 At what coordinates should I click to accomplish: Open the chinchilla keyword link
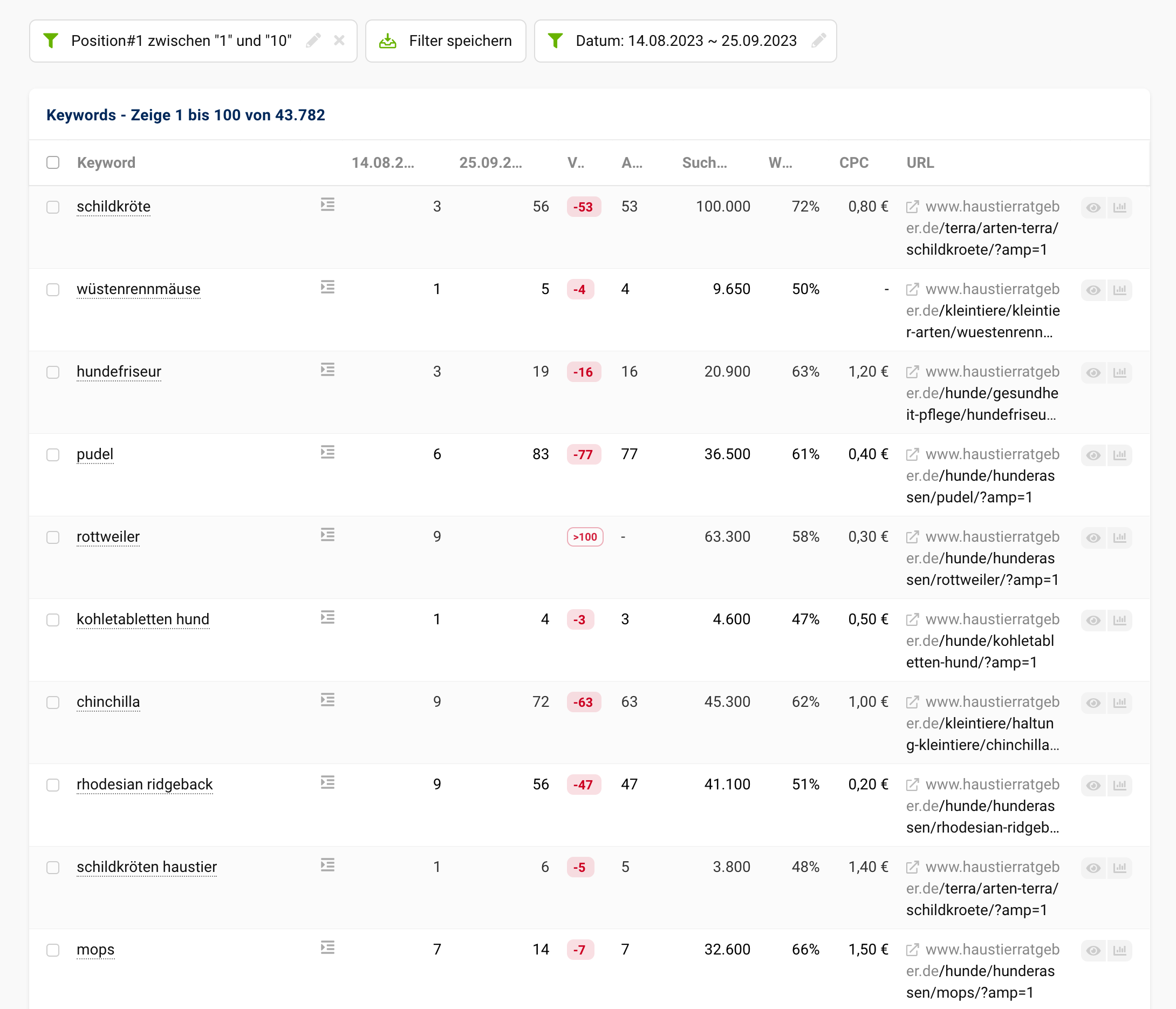(x=108, y=702)
